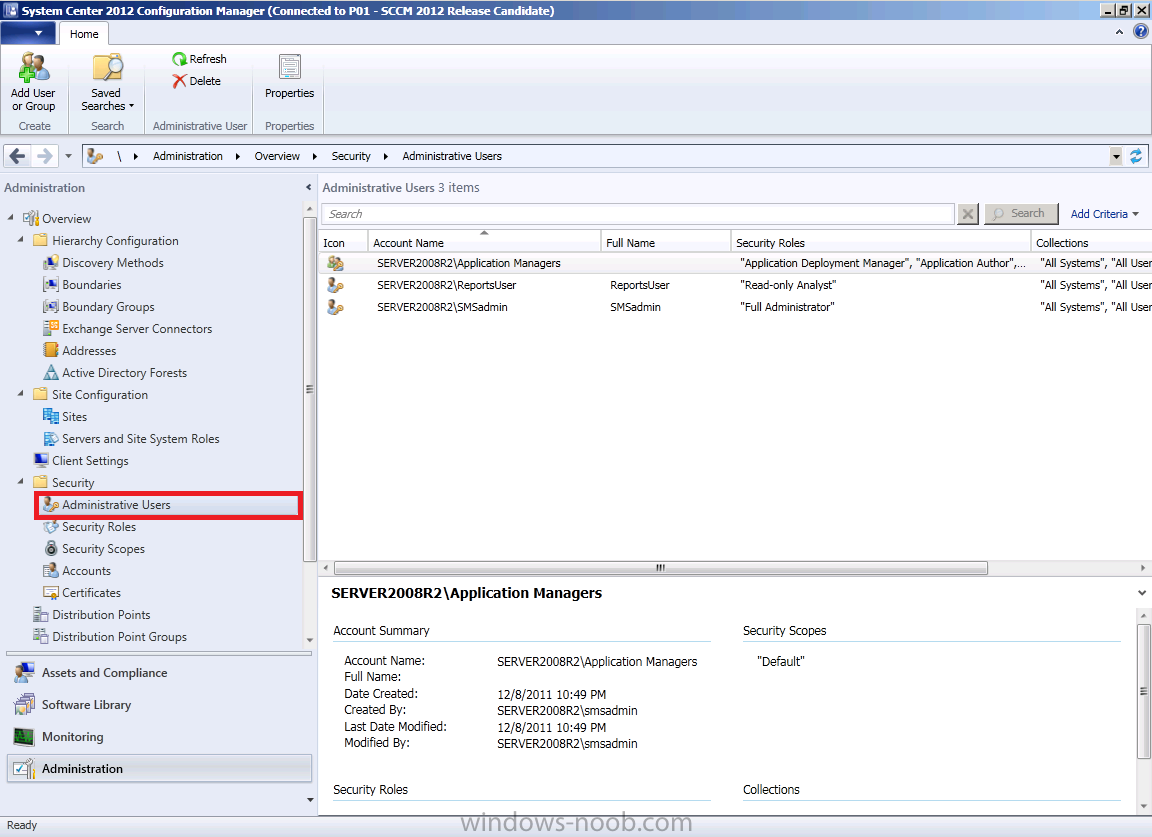Open help via the question mark icon

tap(1140, 32)
